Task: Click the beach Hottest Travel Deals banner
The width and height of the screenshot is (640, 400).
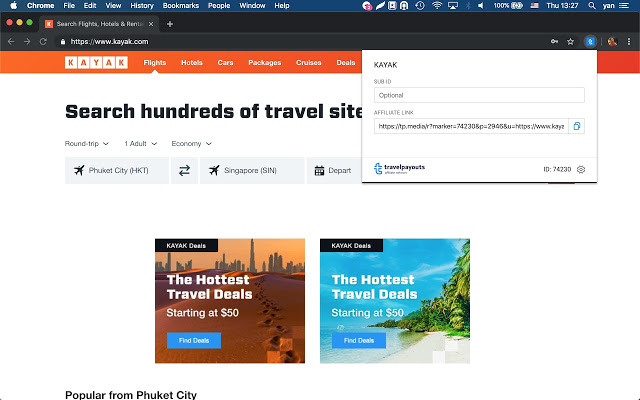Action: pos(395,301)
